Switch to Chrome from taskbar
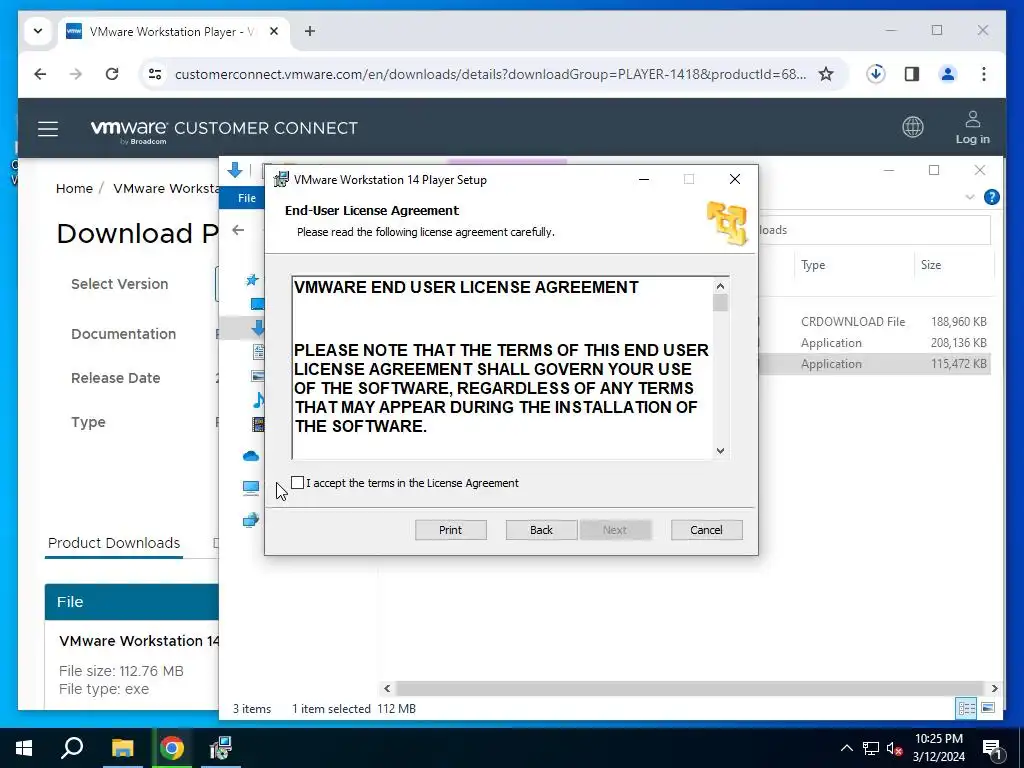The height and width of the screenshot is (768, 1024). tap(172, 748)
